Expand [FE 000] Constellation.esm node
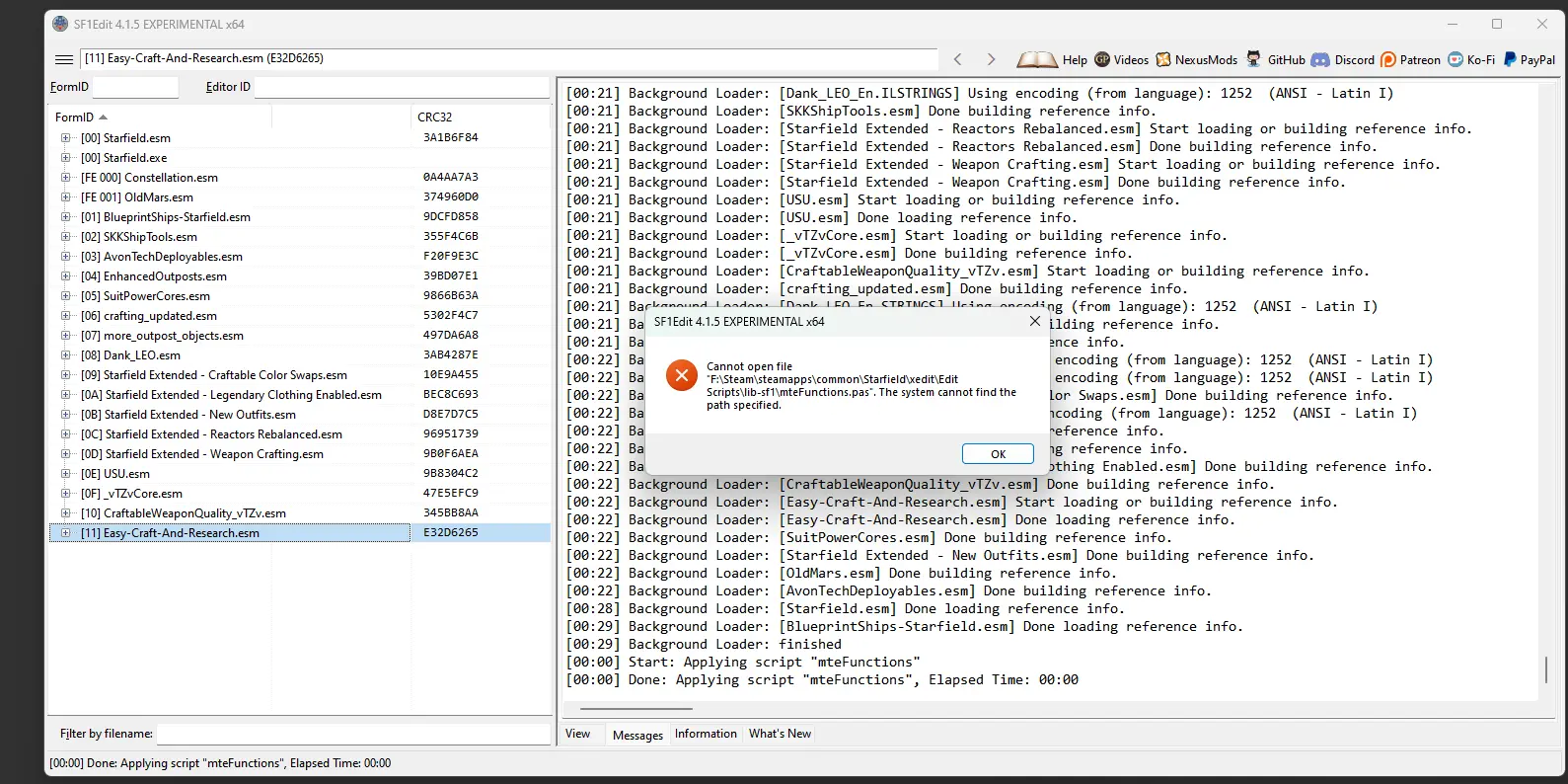This screenshot has height=784, width=1568. pos(66,178)
